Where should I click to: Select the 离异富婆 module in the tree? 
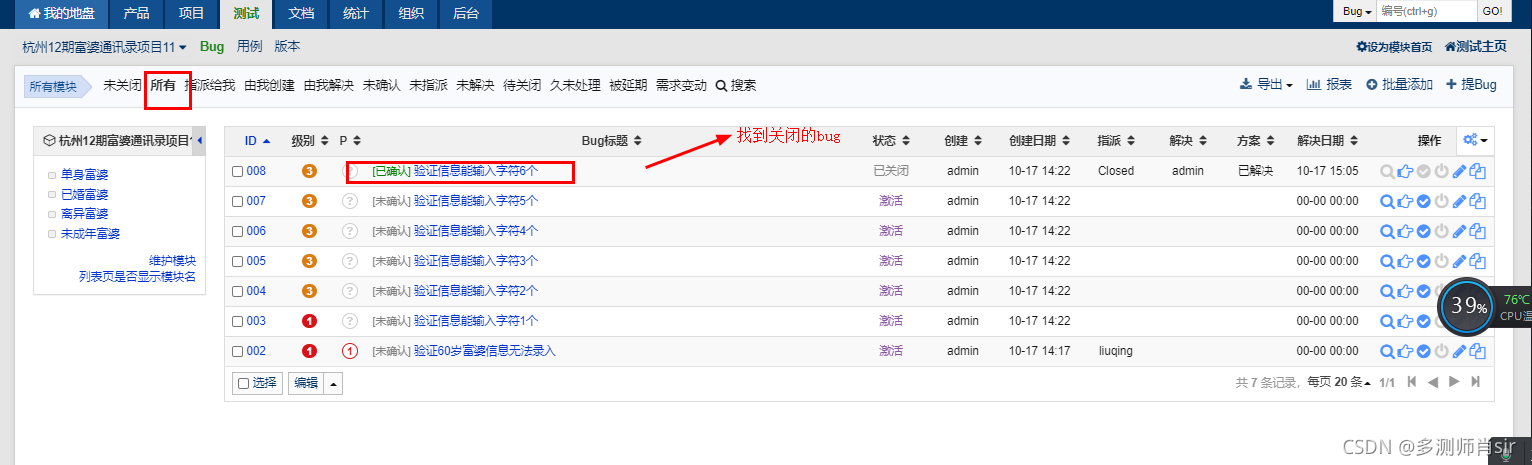point(84,214)
